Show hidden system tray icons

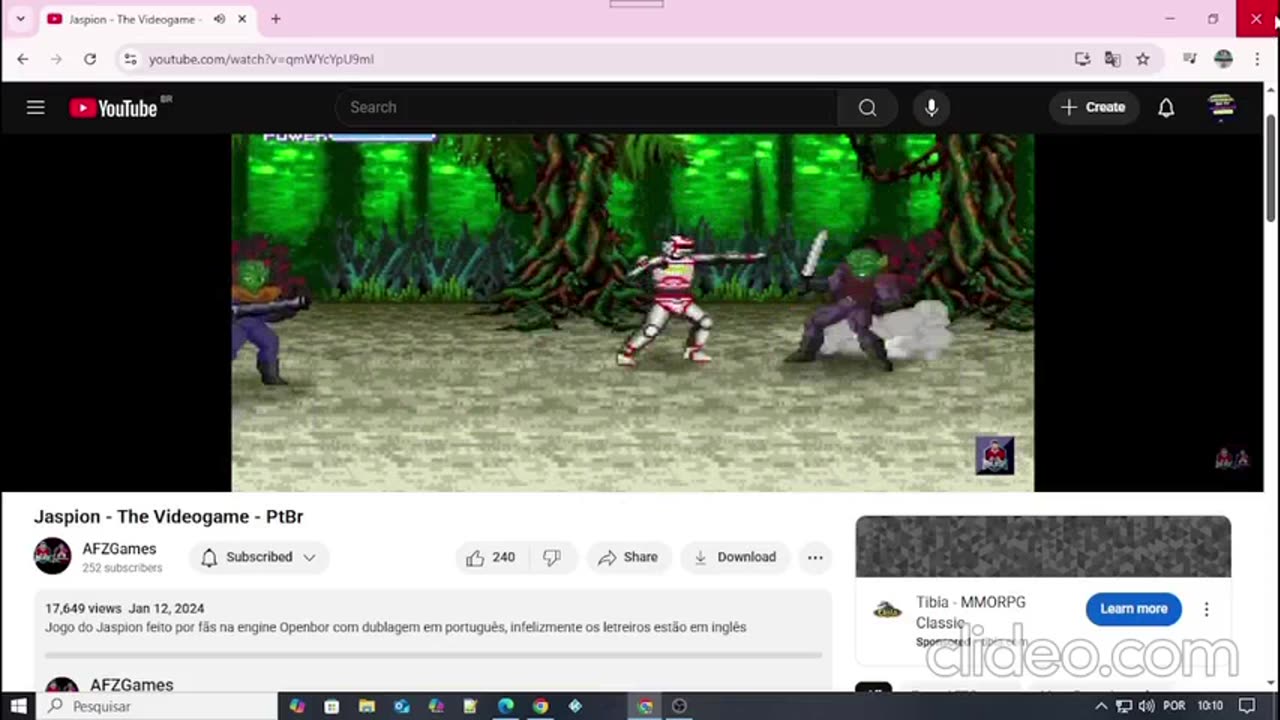click(x=1101, y=706)
